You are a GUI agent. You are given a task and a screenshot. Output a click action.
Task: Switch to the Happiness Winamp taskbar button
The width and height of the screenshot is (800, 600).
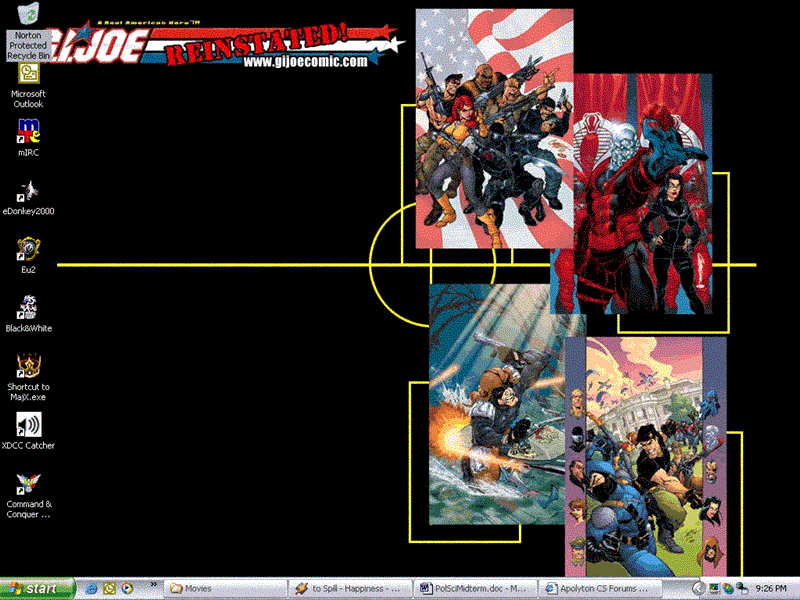point(350,588)
